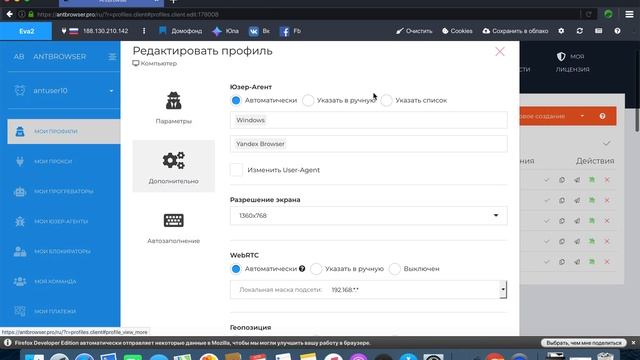Expand the chevron above Действия column

click(607, 143)
